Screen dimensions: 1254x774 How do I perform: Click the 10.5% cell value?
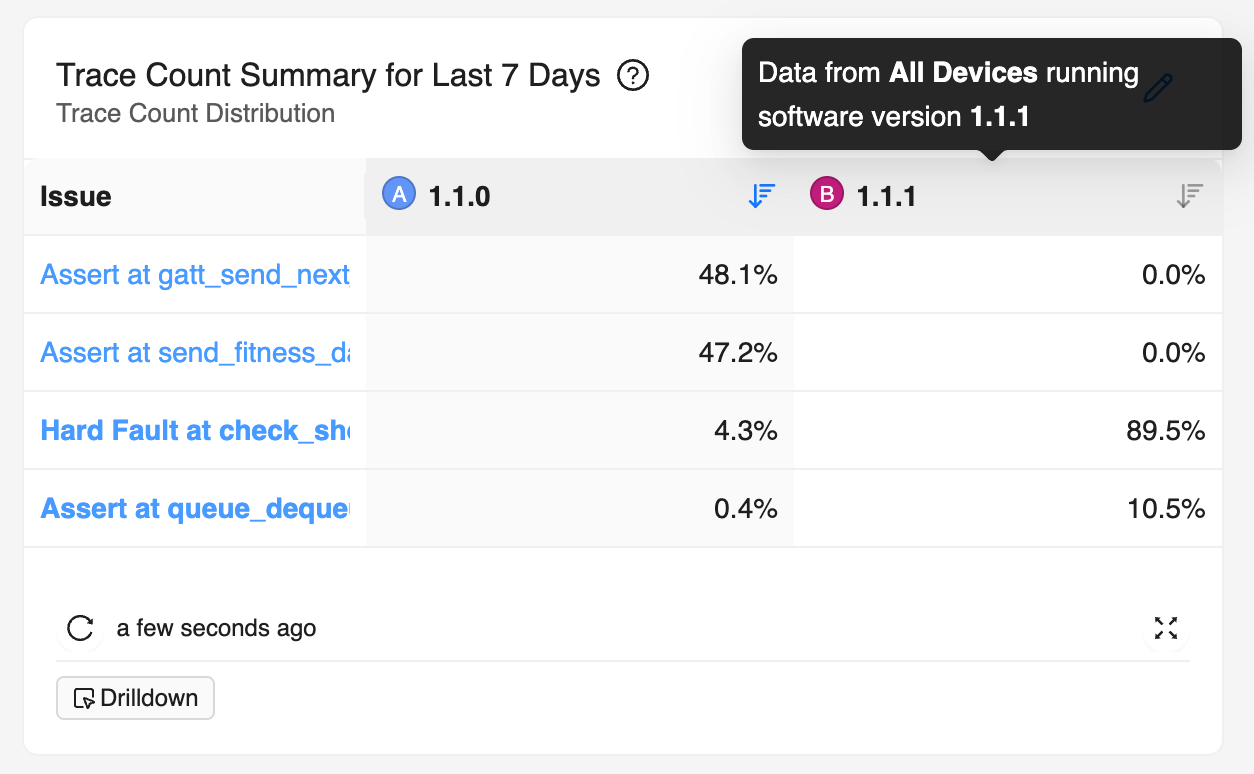pos(1165,509)
